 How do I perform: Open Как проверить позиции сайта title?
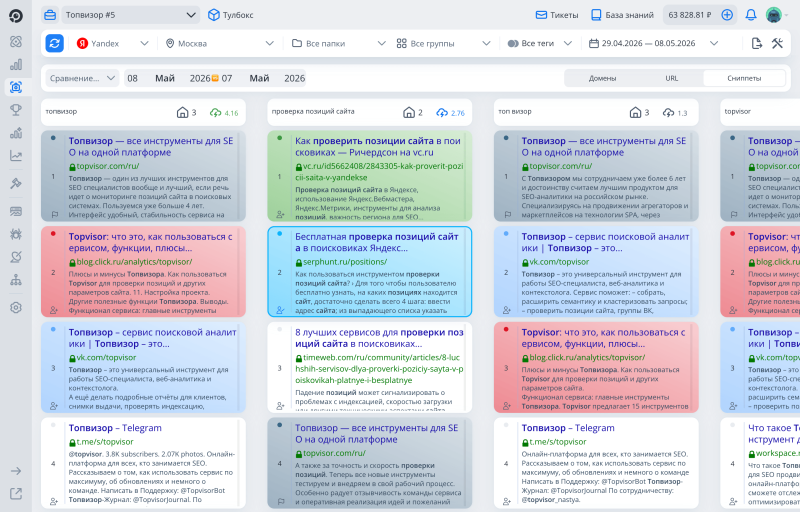[x=378, y=146]
